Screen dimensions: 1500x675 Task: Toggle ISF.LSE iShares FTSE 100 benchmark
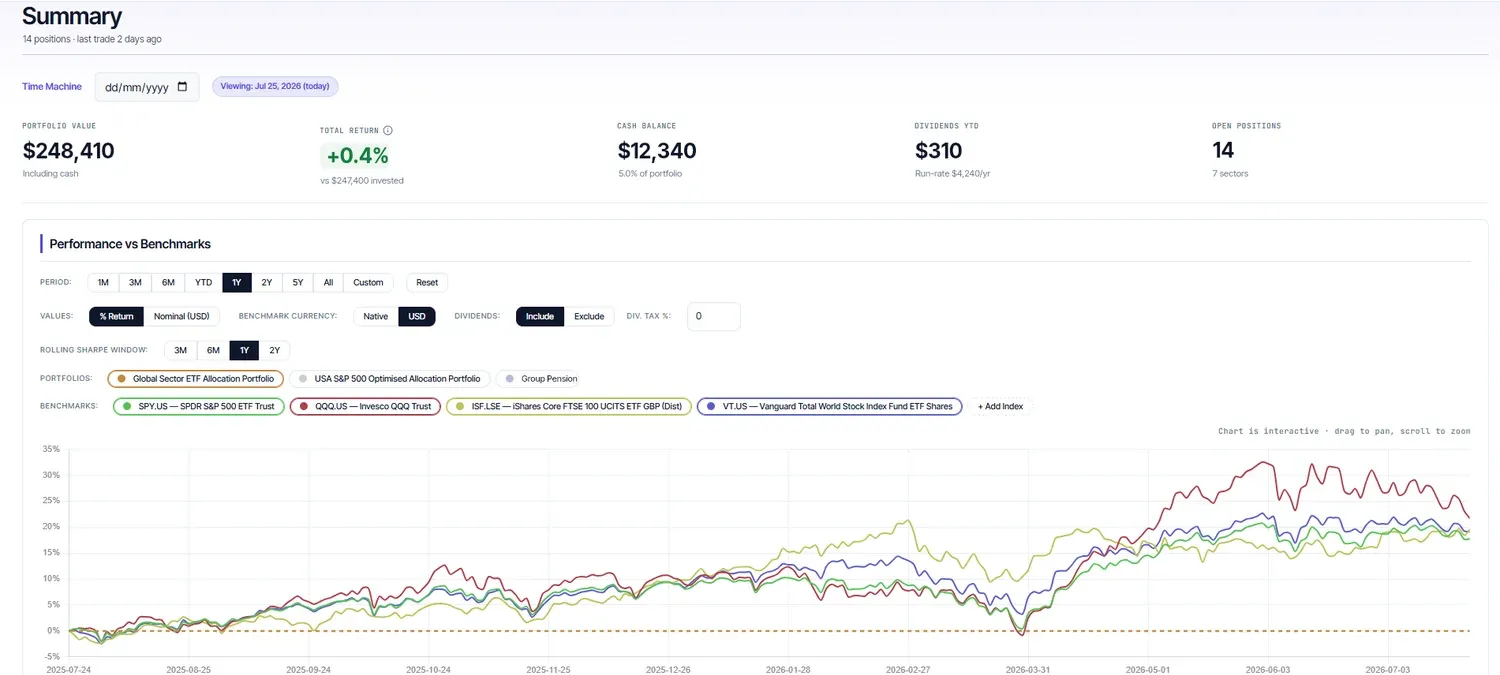tap(569, 407)
